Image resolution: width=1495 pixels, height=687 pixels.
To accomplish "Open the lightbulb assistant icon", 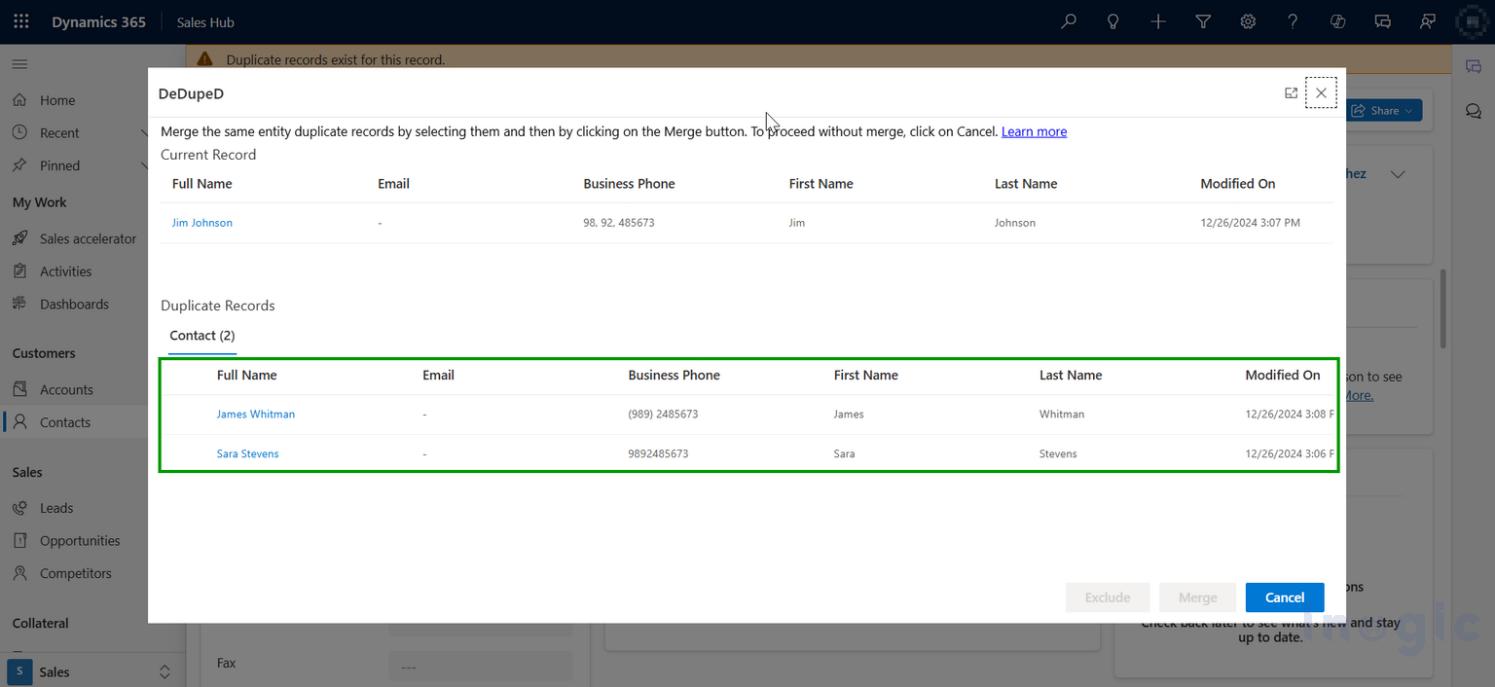I will [1113, 21].
